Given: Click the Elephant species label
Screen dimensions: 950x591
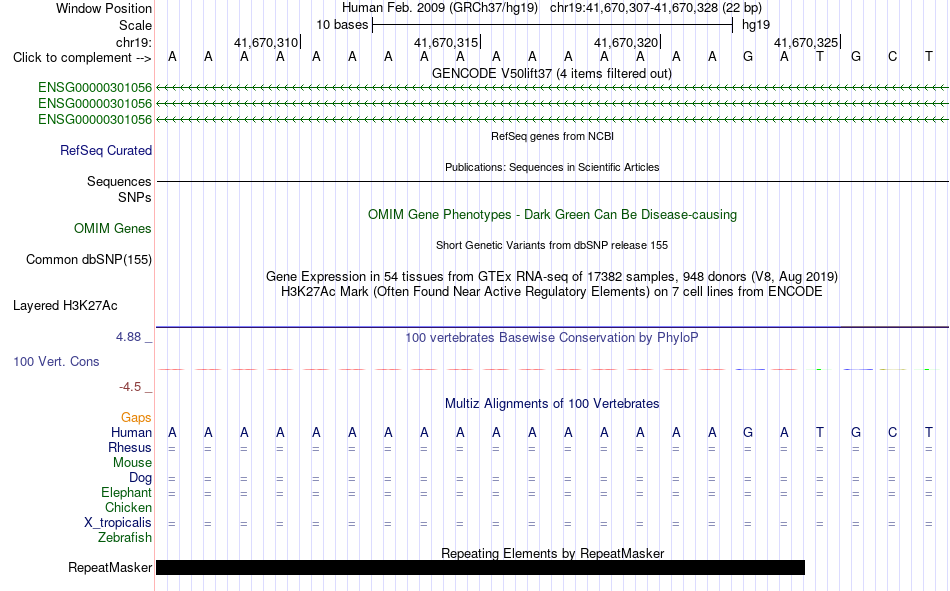Looking at the screenshot, I should click(x=126, y=492).
